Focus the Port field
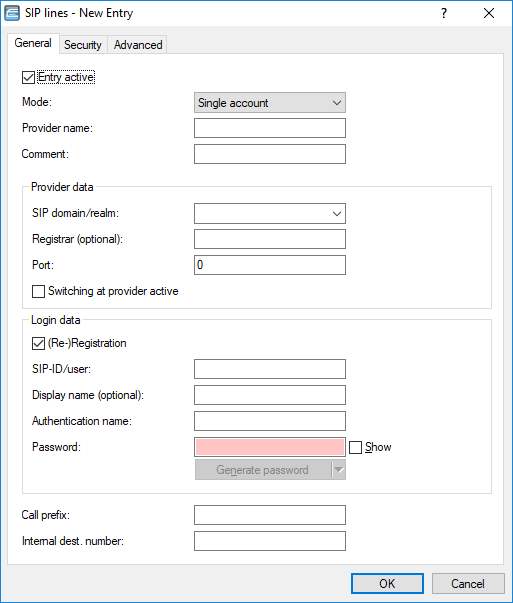 (x=270, y=265)
